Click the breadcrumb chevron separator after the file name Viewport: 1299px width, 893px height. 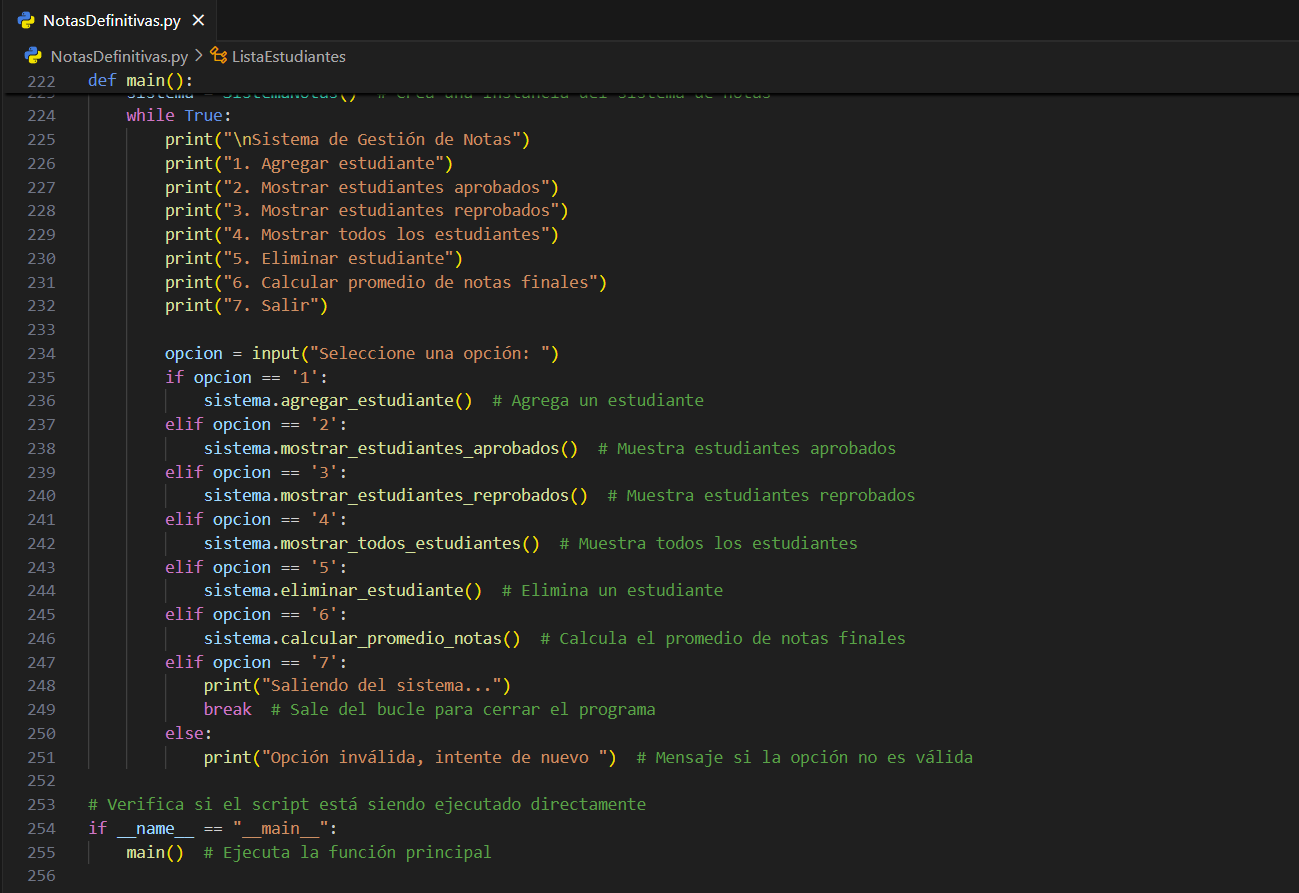point(198,56)
